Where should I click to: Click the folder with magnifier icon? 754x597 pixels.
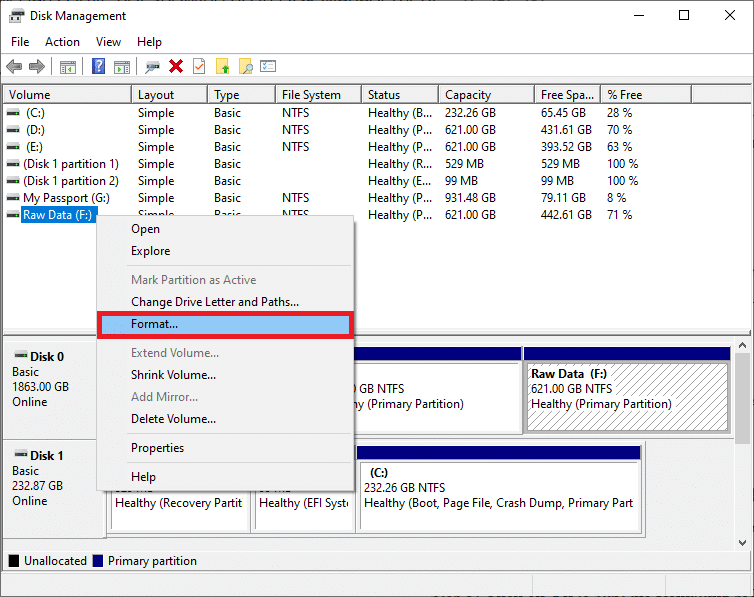(245, 67)
